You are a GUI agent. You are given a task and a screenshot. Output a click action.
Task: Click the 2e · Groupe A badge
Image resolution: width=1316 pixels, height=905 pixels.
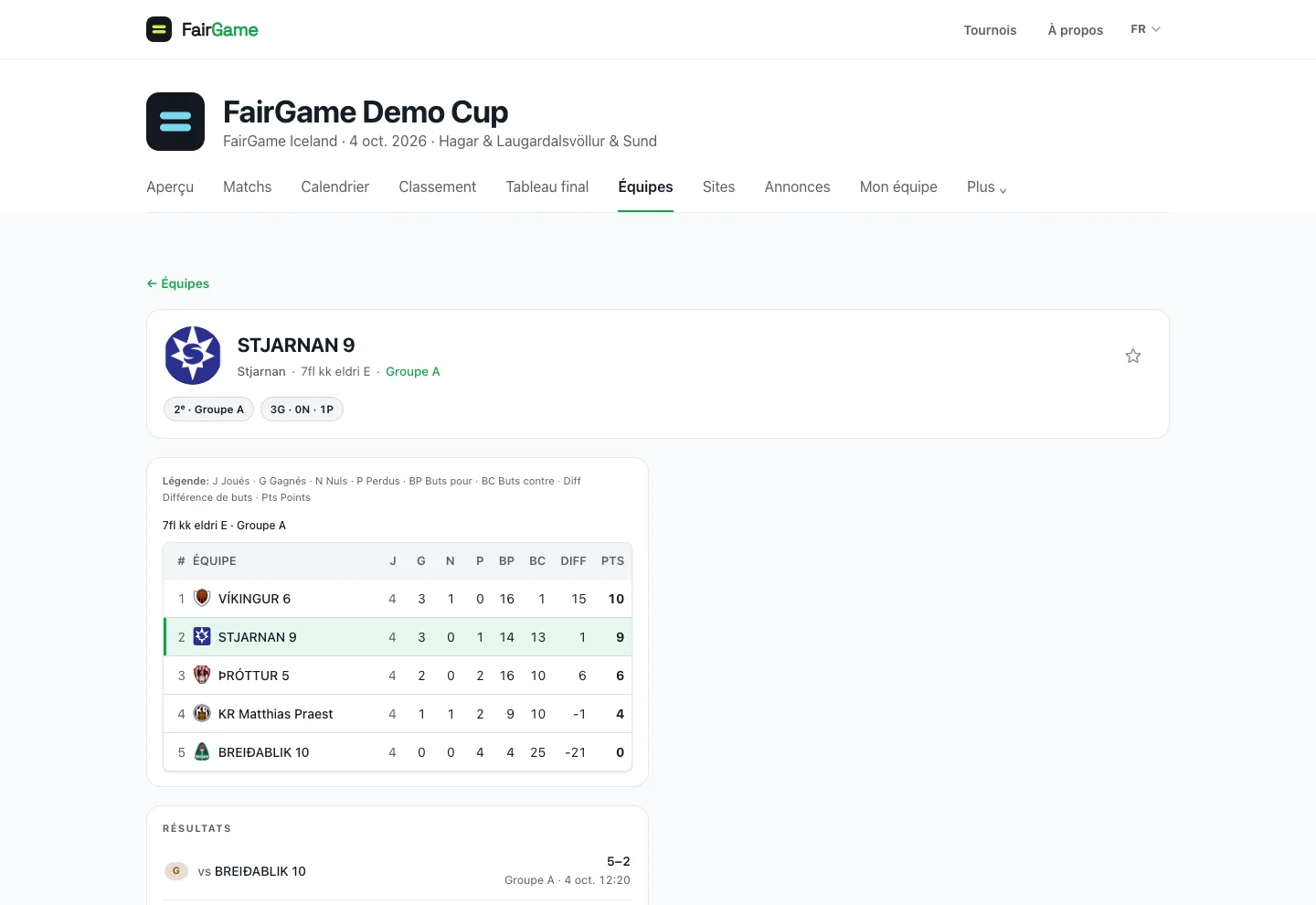(209, 410)
